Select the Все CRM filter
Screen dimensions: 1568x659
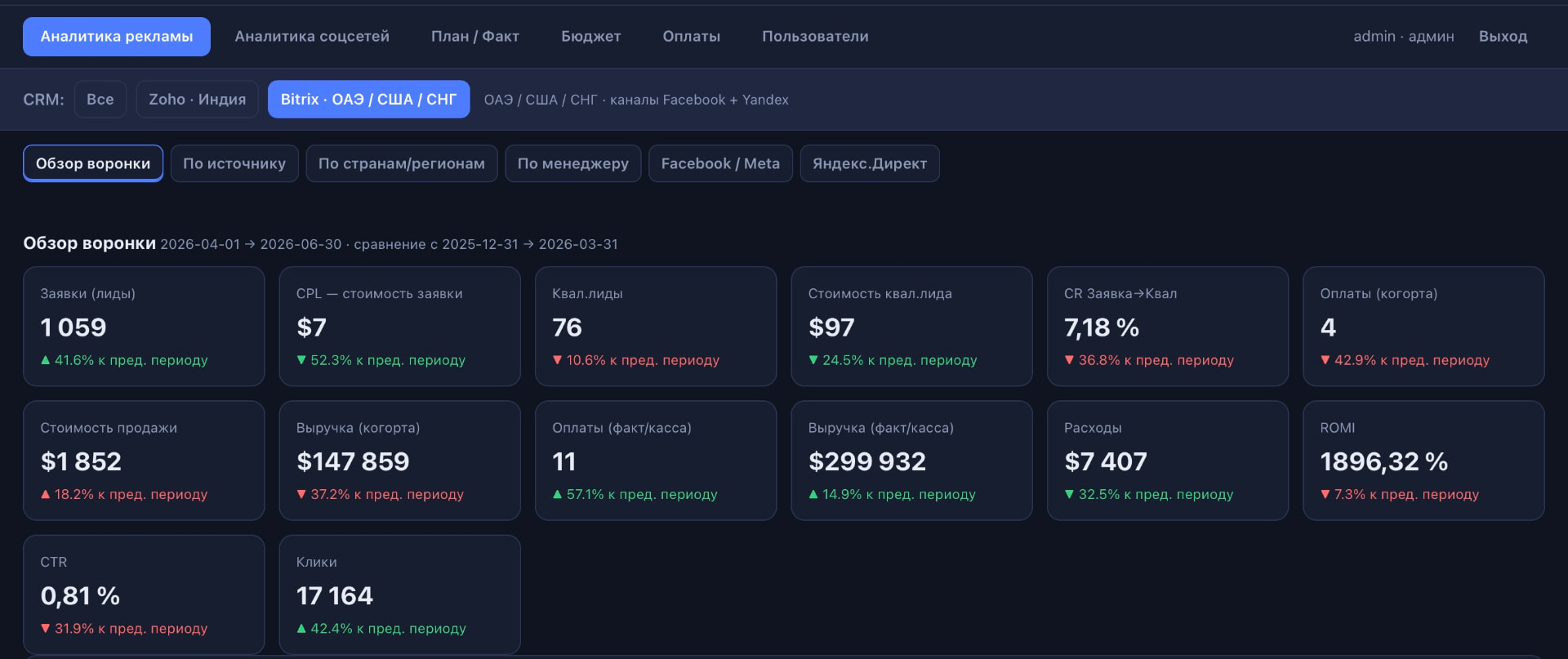100,99
